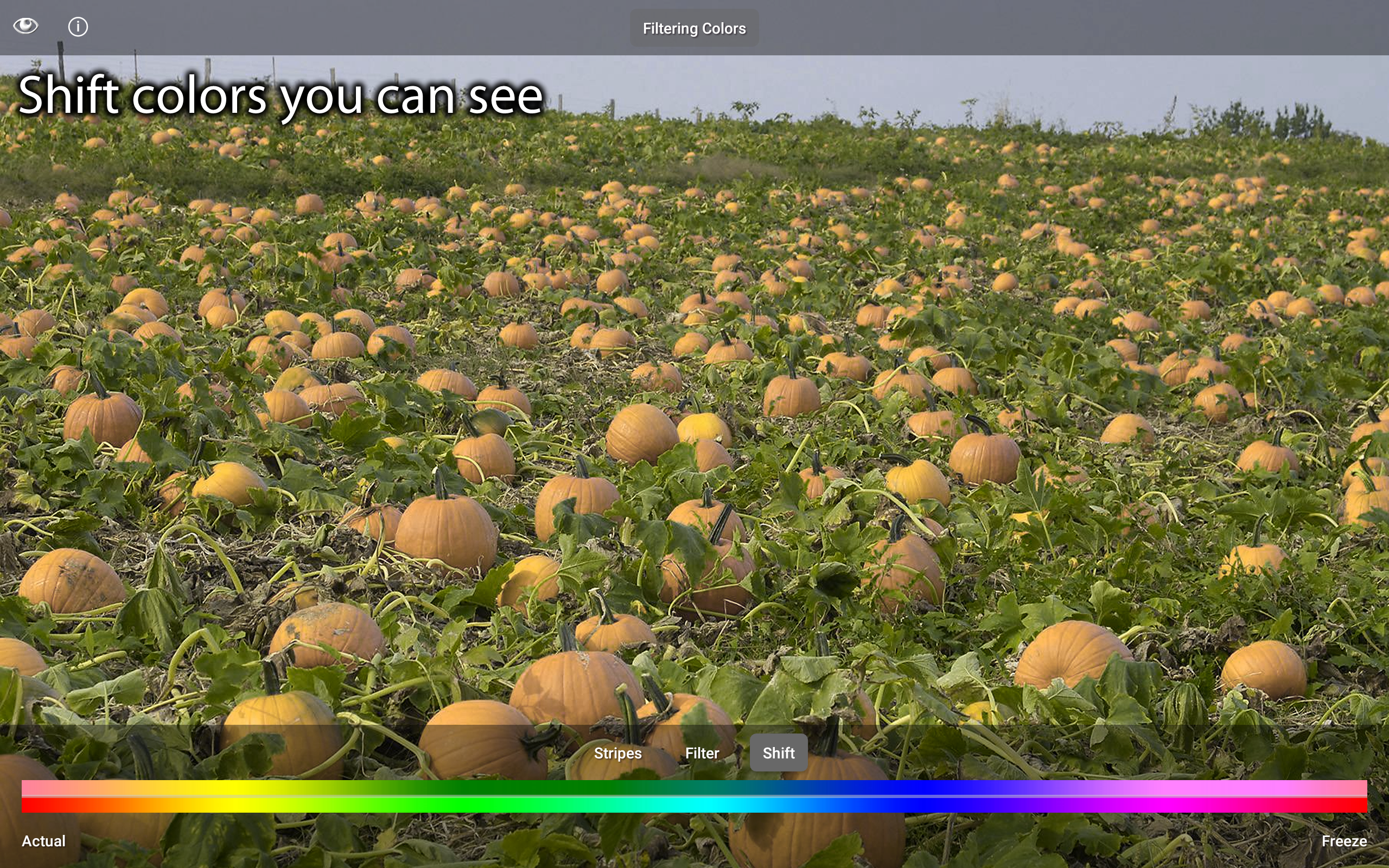Switch to the Stripes mode tab

617,753
